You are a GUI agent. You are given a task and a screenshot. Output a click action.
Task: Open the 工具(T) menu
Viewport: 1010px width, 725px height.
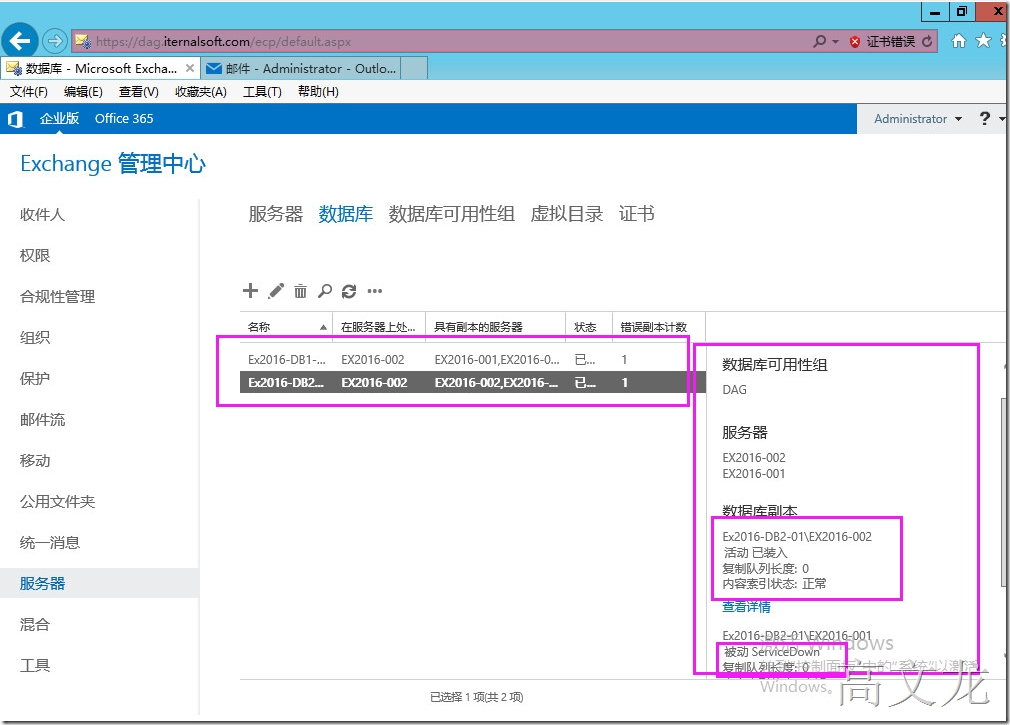262,91
